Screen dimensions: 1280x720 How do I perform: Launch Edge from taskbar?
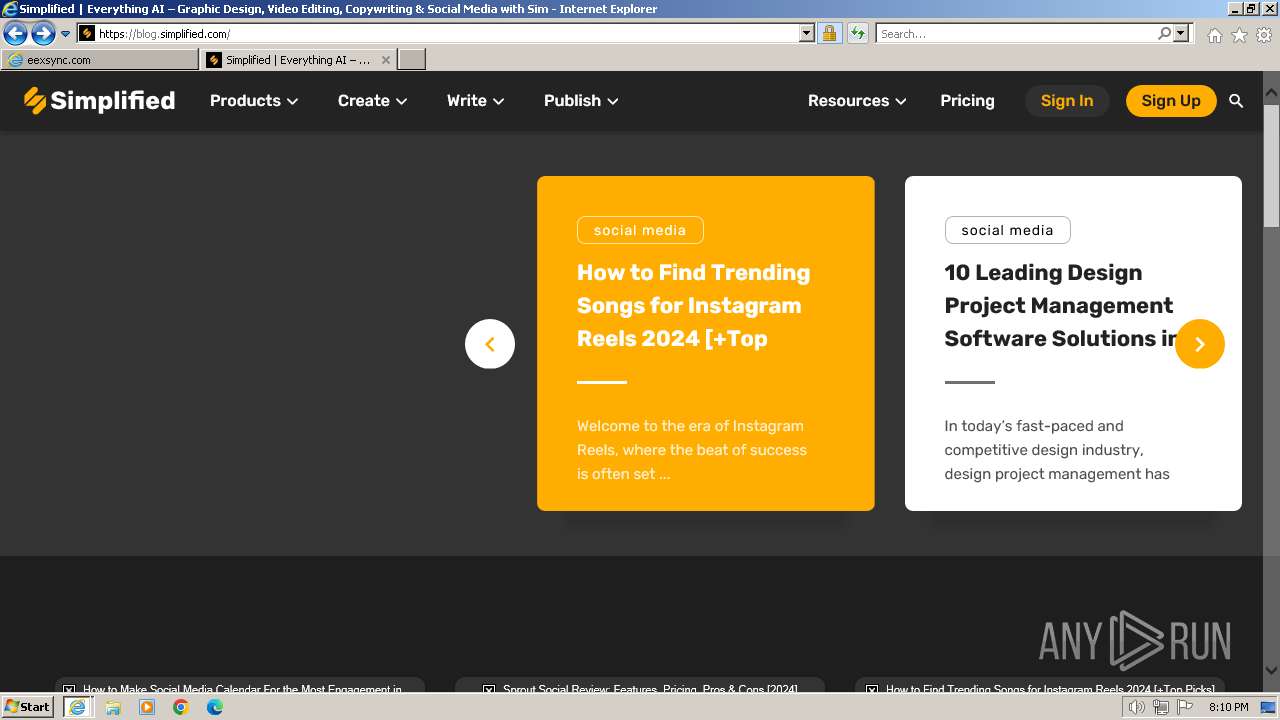215,707
